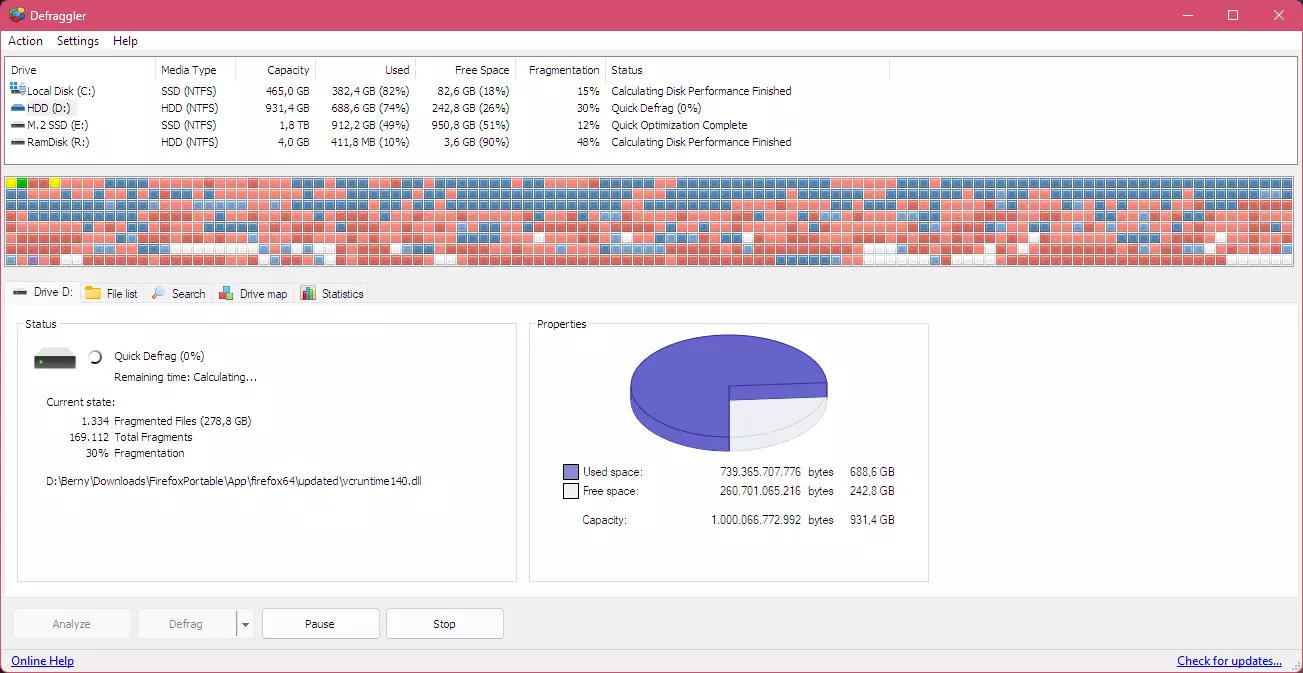Click the green block in the drive map
Viewport: 1303px width, 673px height.
[x=22, y=183]
